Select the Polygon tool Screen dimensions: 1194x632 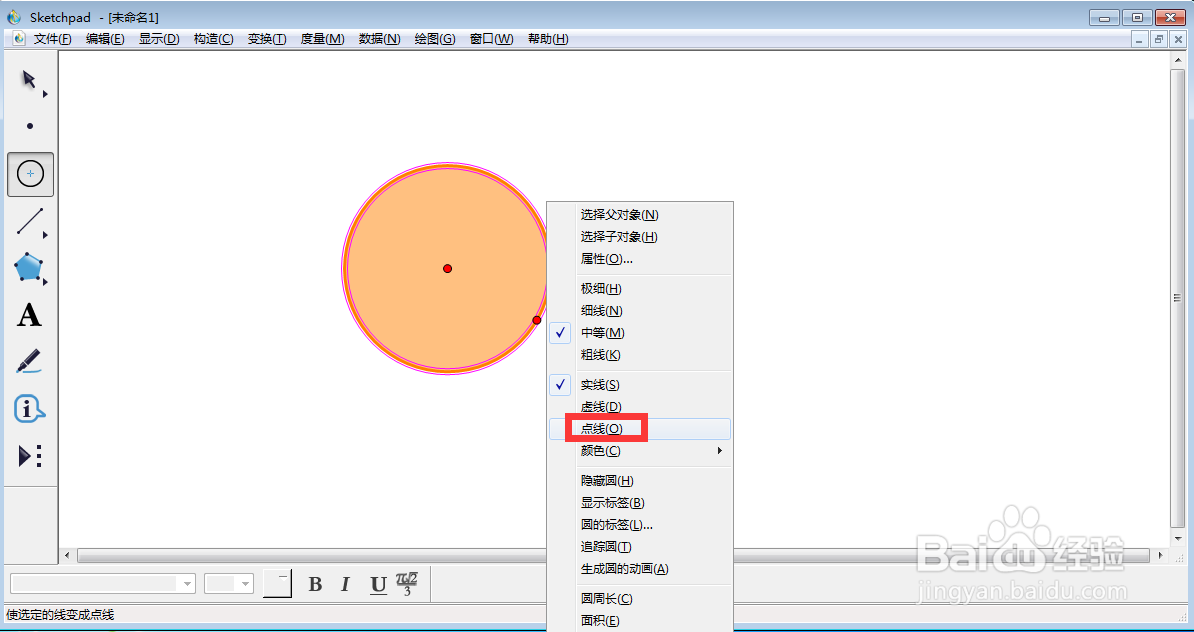click(28, 268)
